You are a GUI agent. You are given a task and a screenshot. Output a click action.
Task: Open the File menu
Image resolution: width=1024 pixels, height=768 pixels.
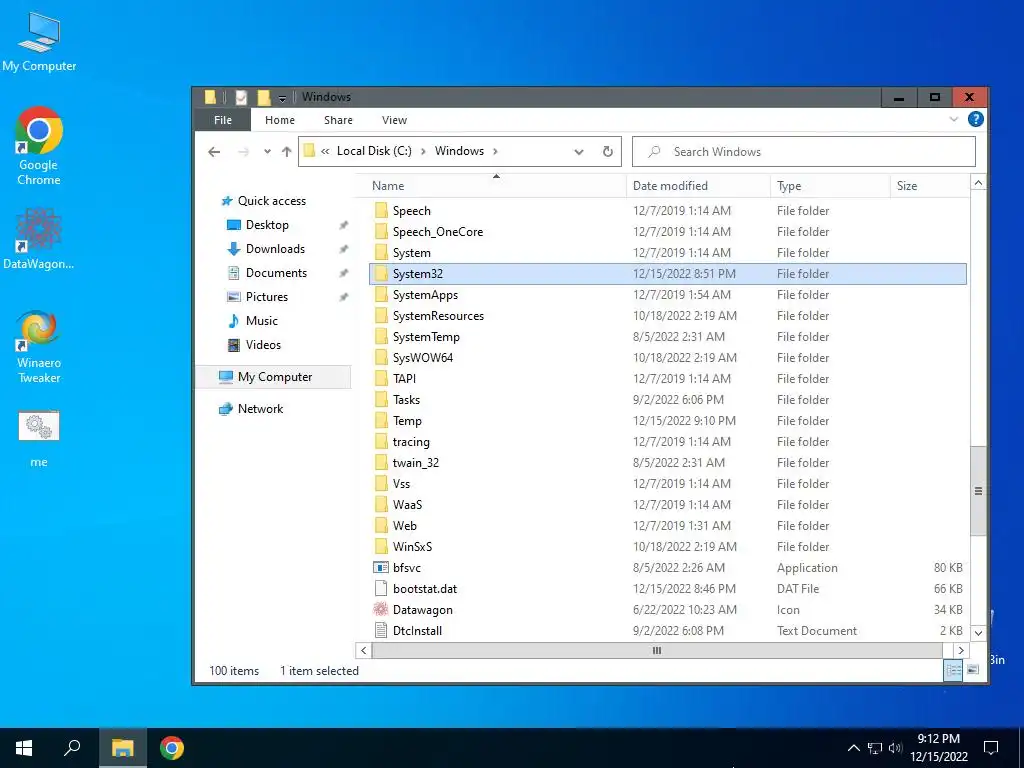223,120
